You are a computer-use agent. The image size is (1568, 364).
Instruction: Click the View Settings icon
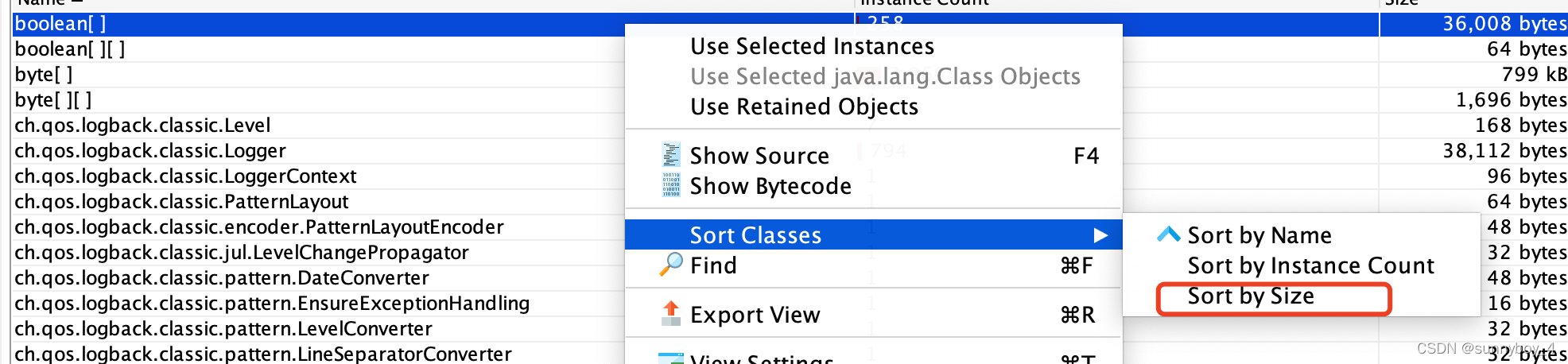[671, 358]
